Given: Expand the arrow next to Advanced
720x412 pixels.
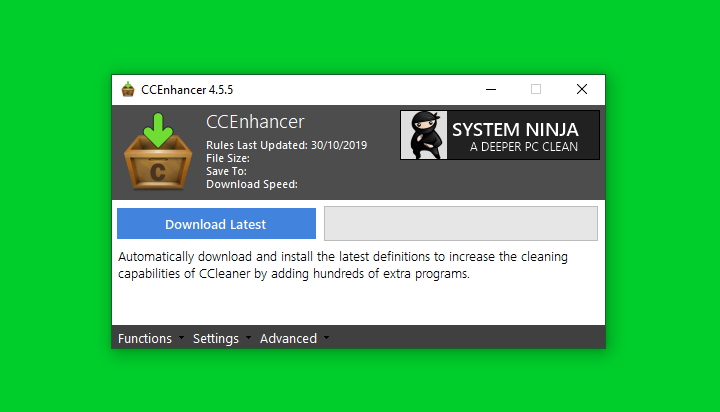Looking at the screenshot, I should click(x=326, y=338).
